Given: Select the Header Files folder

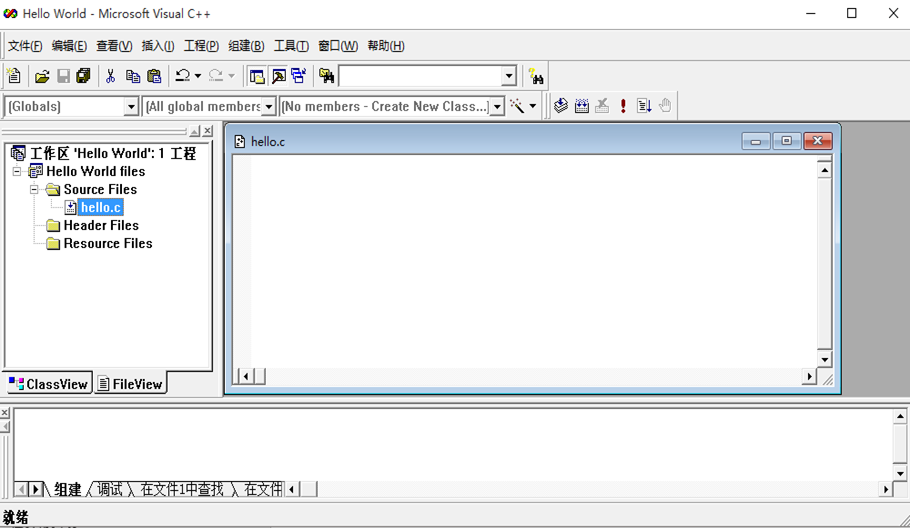Looking at the screenshot, I should click(101, 225).
